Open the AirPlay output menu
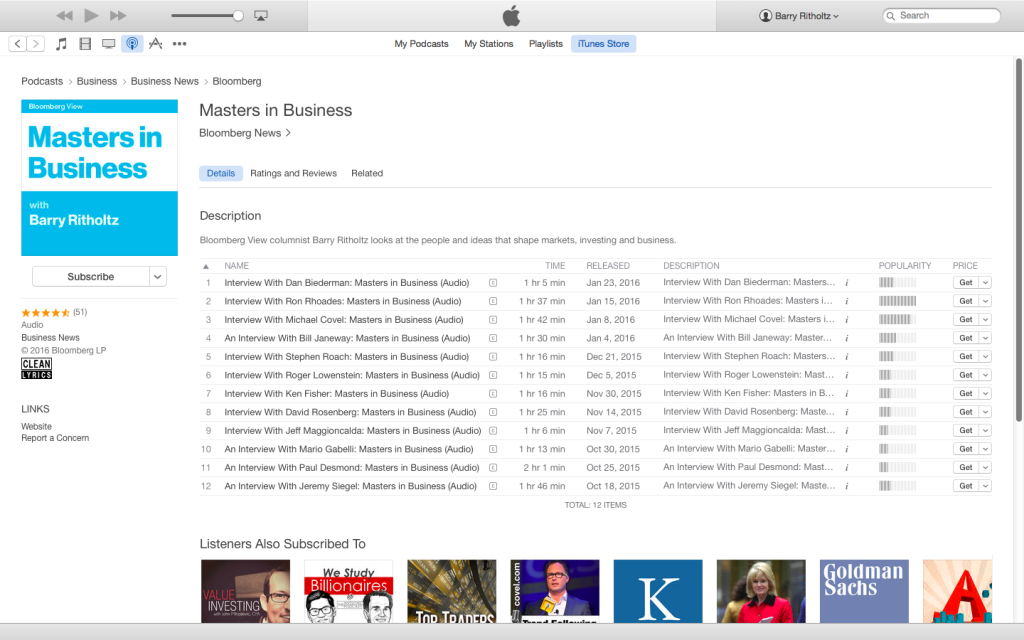Viewport: 1024px width, 640px height. 261,16
